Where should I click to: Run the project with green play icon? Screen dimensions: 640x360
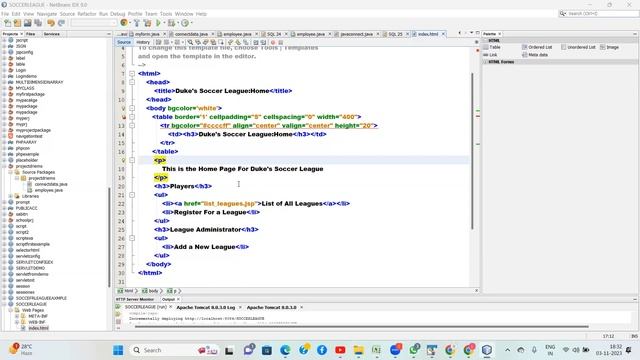[x=158, y=23]
